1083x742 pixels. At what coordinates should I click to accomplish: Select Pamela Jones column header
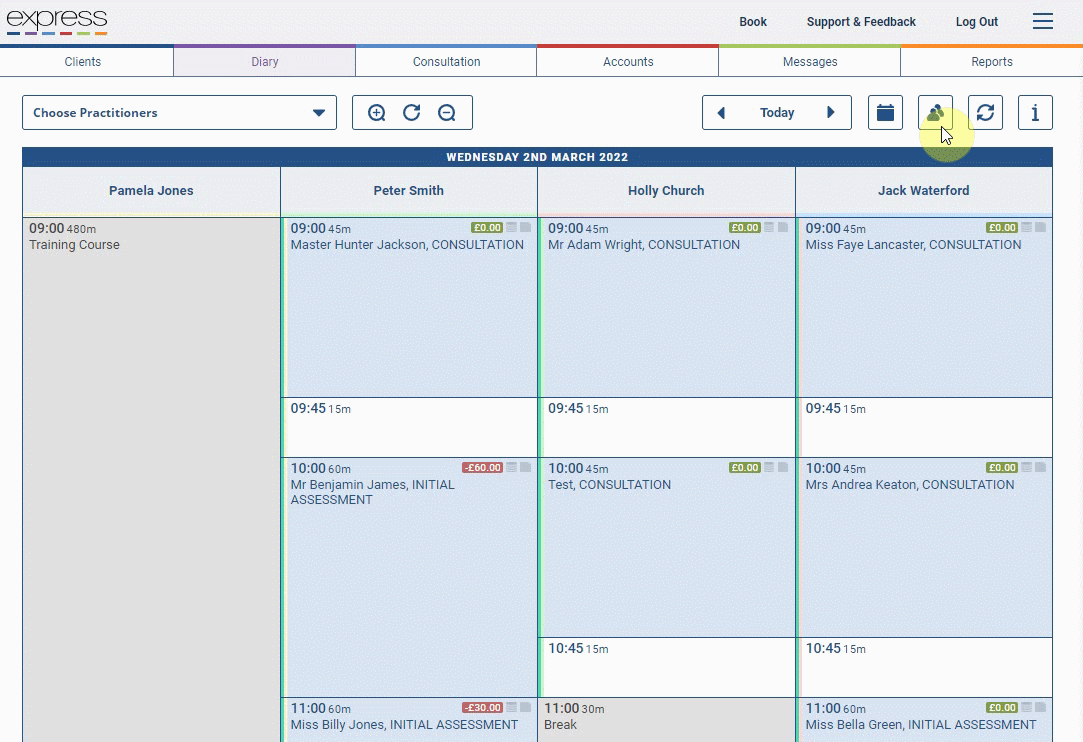coord(151,191)
